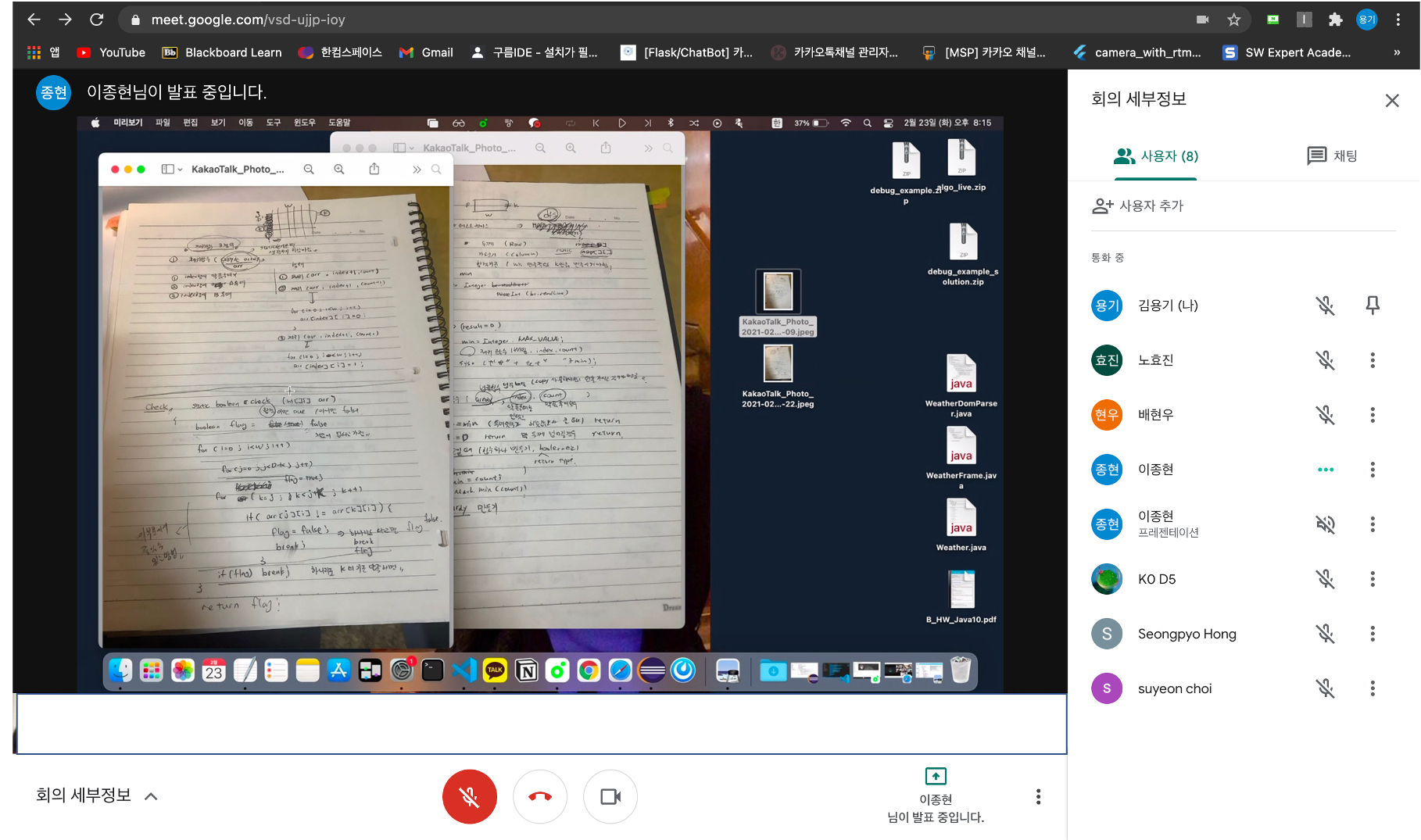Image resolution: width=1421 pixels, height=840 pixels.
Task: Mute your microphone
Action: click(x=470, y=796)
